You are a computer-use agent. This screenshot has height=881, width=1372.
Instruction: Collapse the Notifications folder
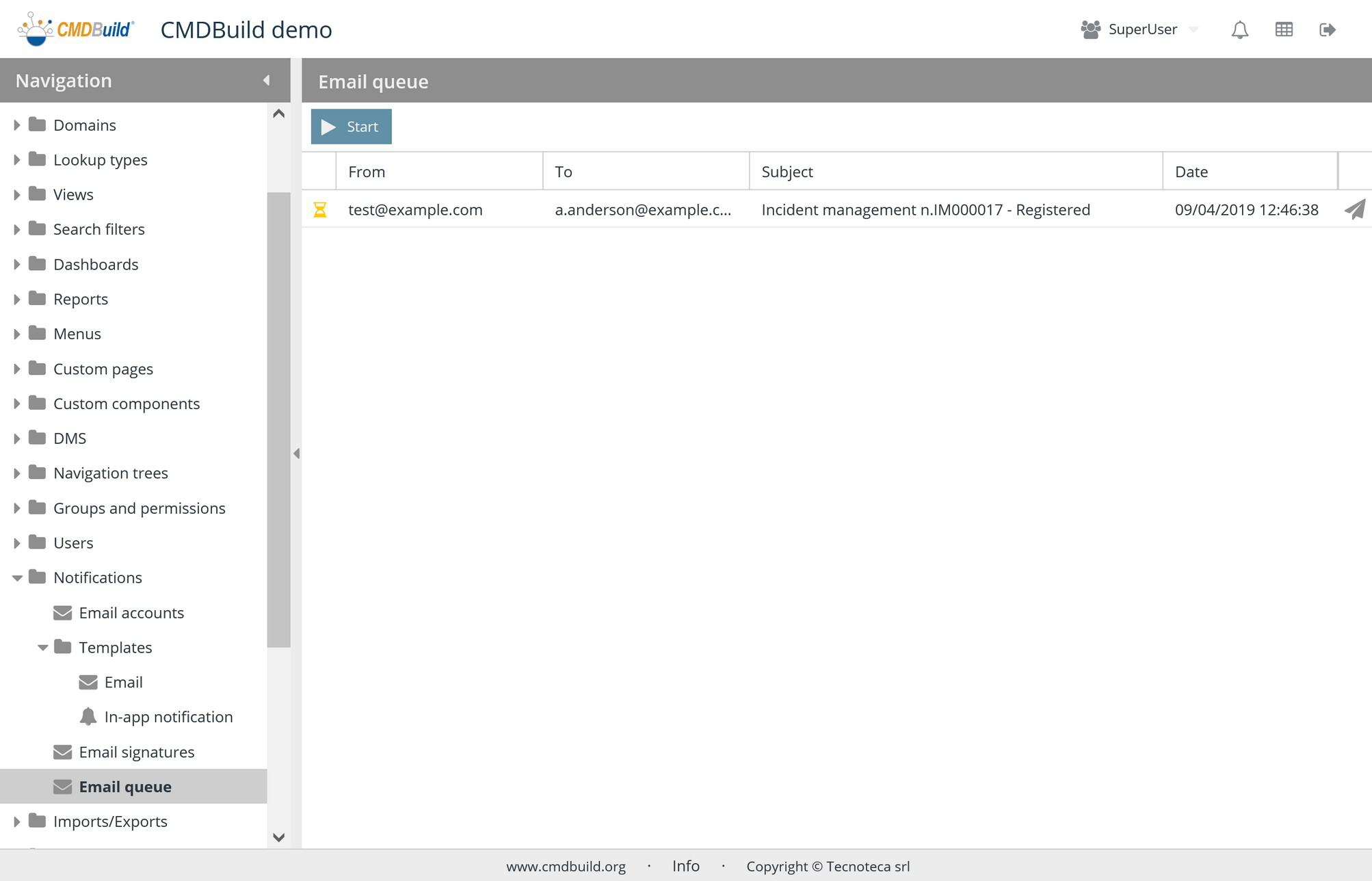[17, 578]
